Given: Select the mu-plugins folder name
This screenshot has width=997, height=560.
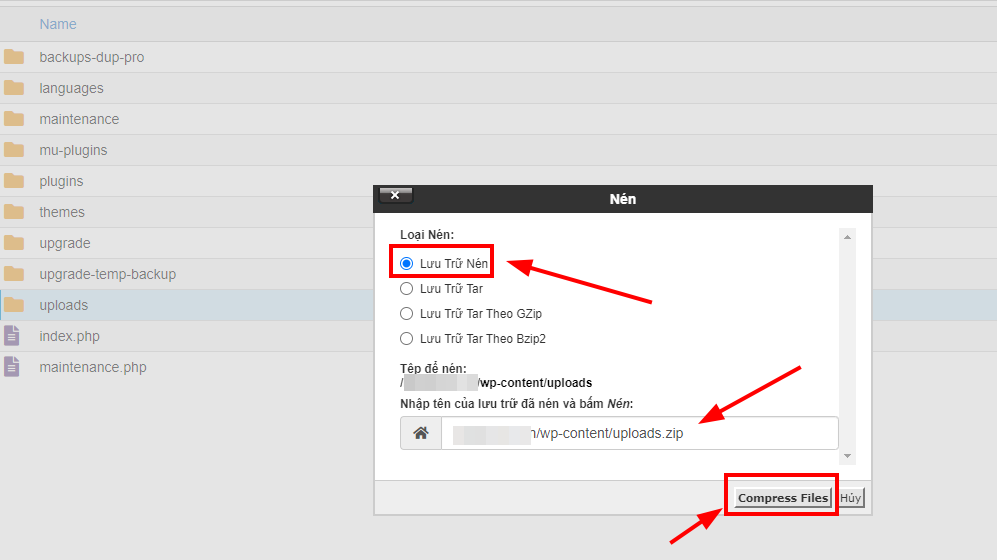Looking at the screenshot, I should (73, 150).
